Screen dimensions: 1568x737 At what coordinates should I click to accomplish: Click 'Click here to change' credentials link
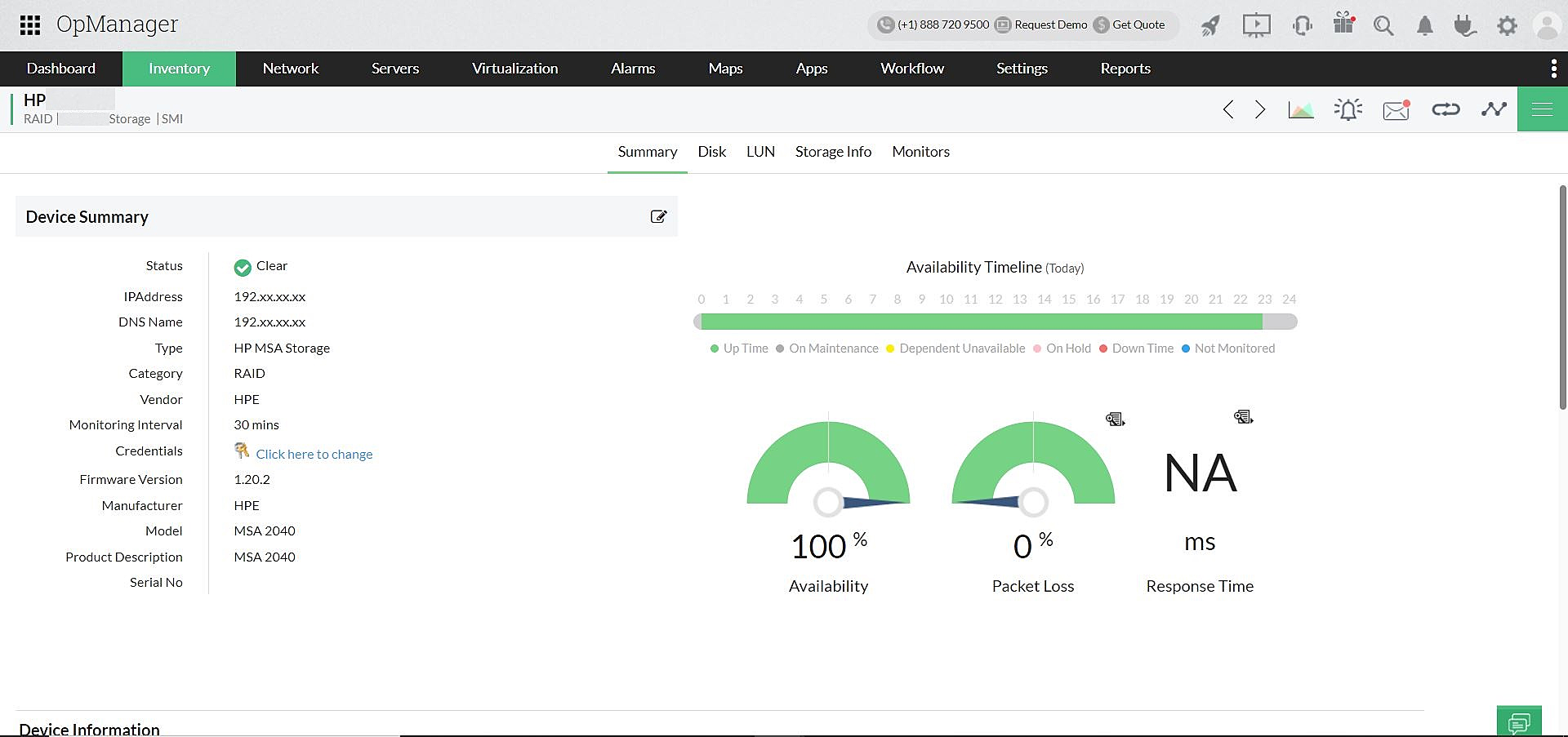tap(314, 454)
